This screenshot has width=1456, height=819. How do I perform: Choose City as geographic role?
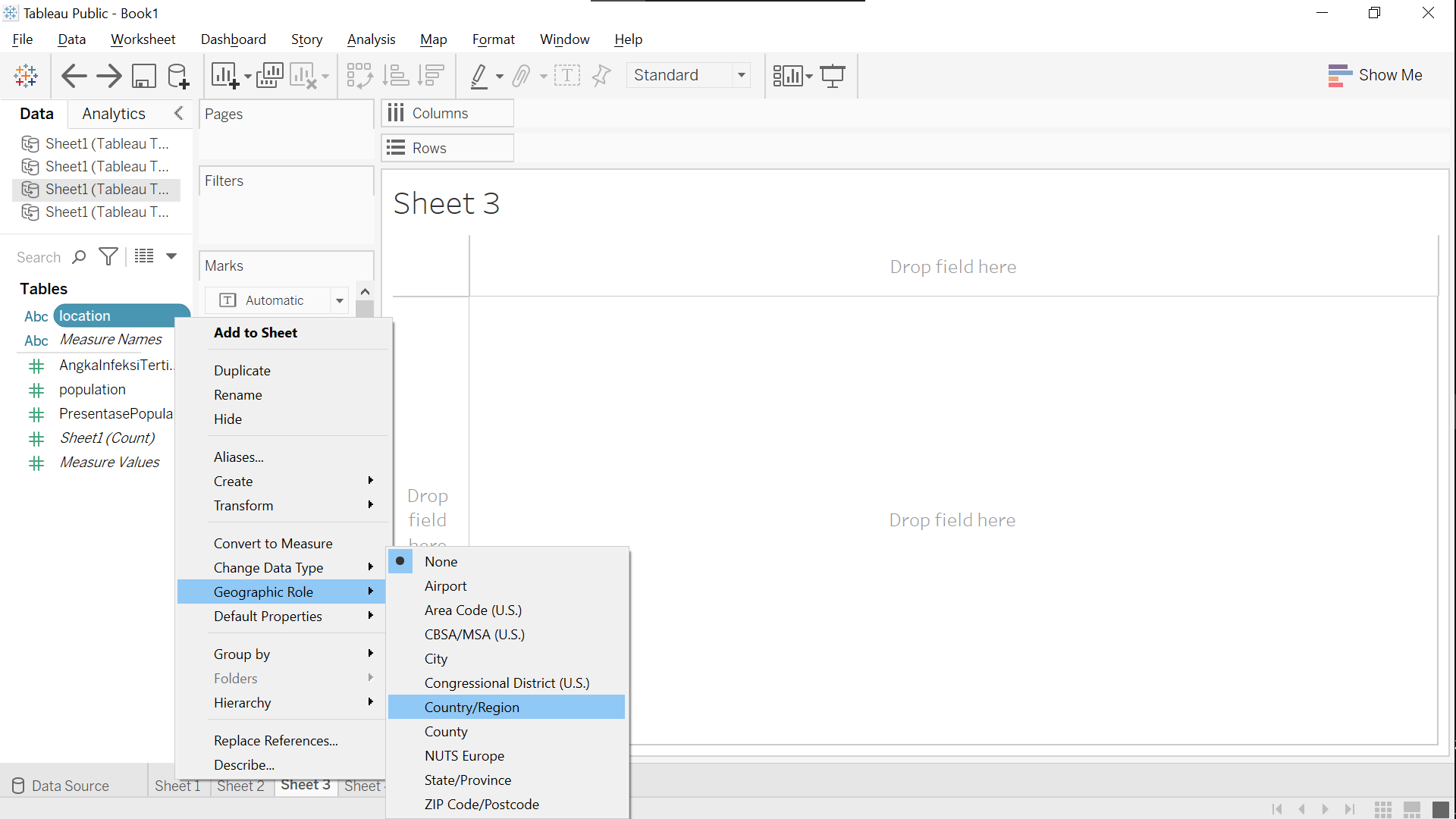coord(436,658)
